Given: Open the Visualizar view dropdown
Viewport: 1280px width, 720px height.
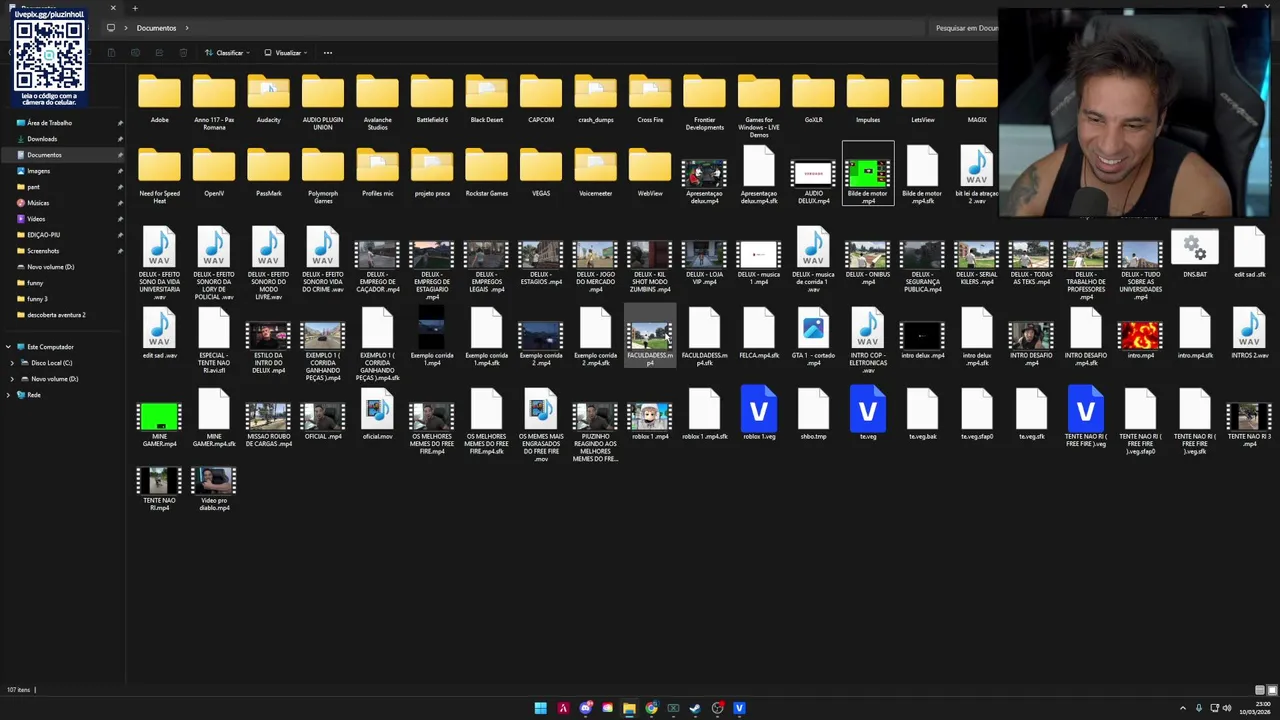Looking at the screenshot, I should tap(286, 53).
